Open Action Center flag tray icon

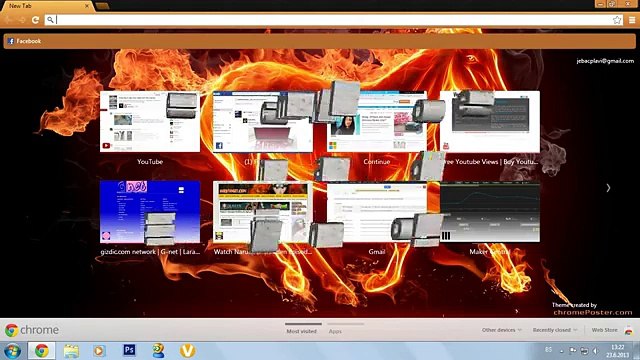click(573, 351)
